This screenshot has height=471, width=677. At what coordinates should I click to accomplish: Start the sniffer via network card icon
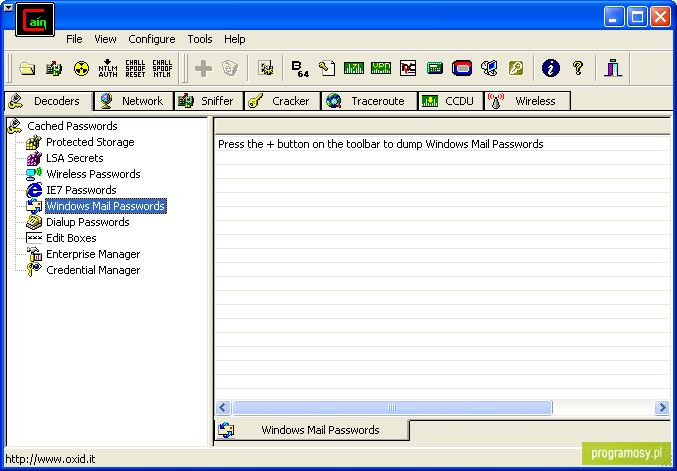(x=54, y=68)
